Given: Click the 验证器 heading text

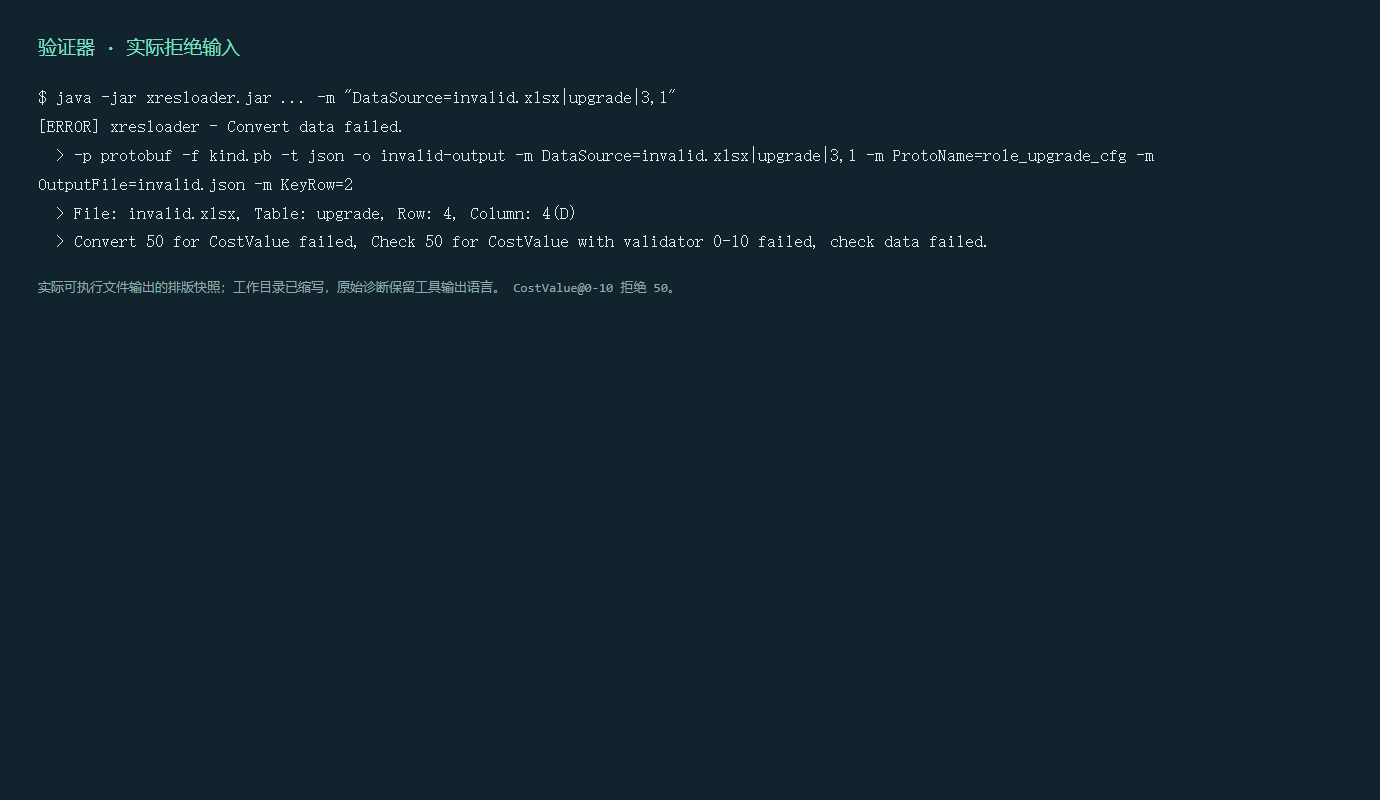Looking at the screenshot, I should [67, 48].
